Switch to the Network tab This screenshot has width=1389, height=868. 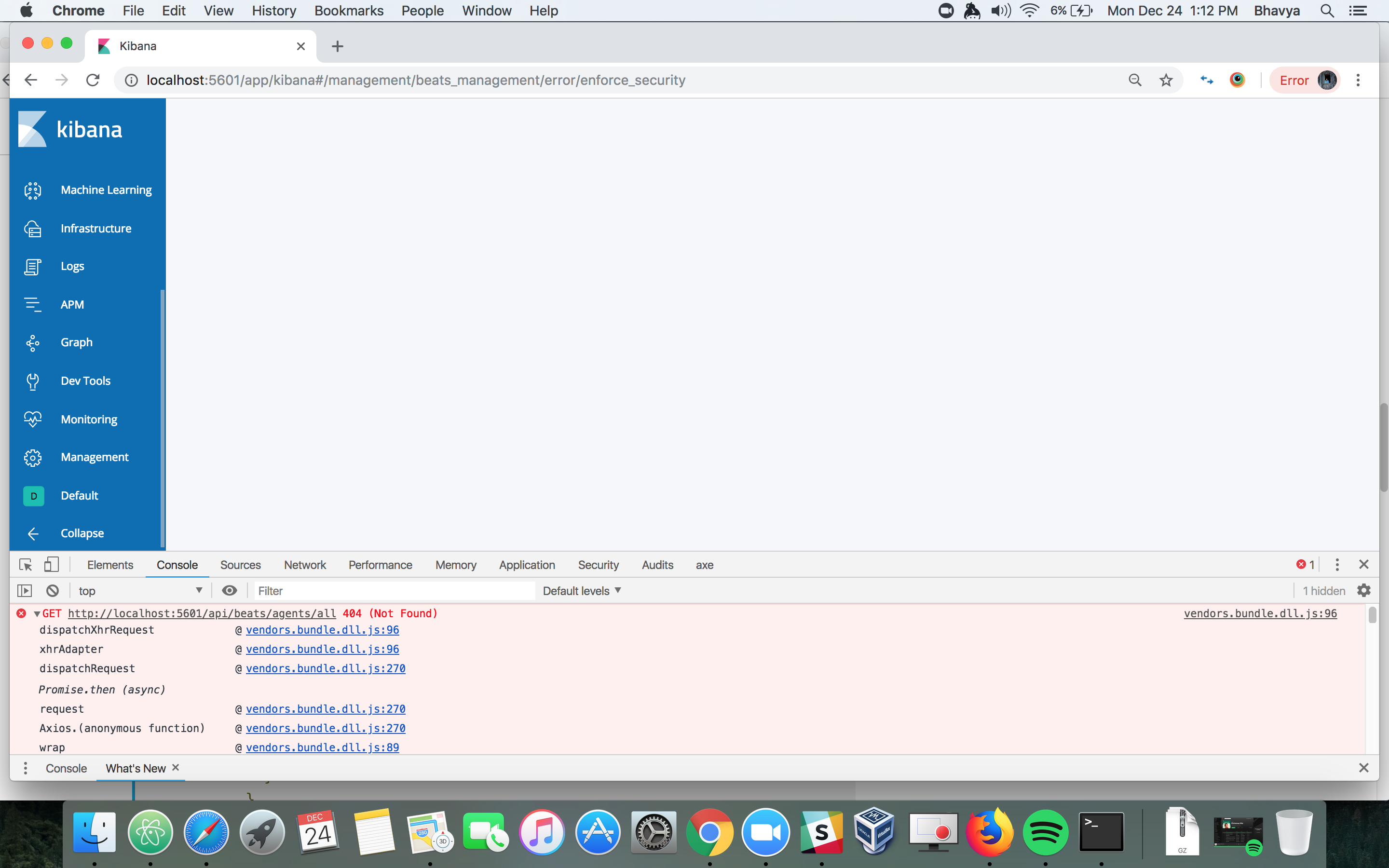[x=304, y=565]
